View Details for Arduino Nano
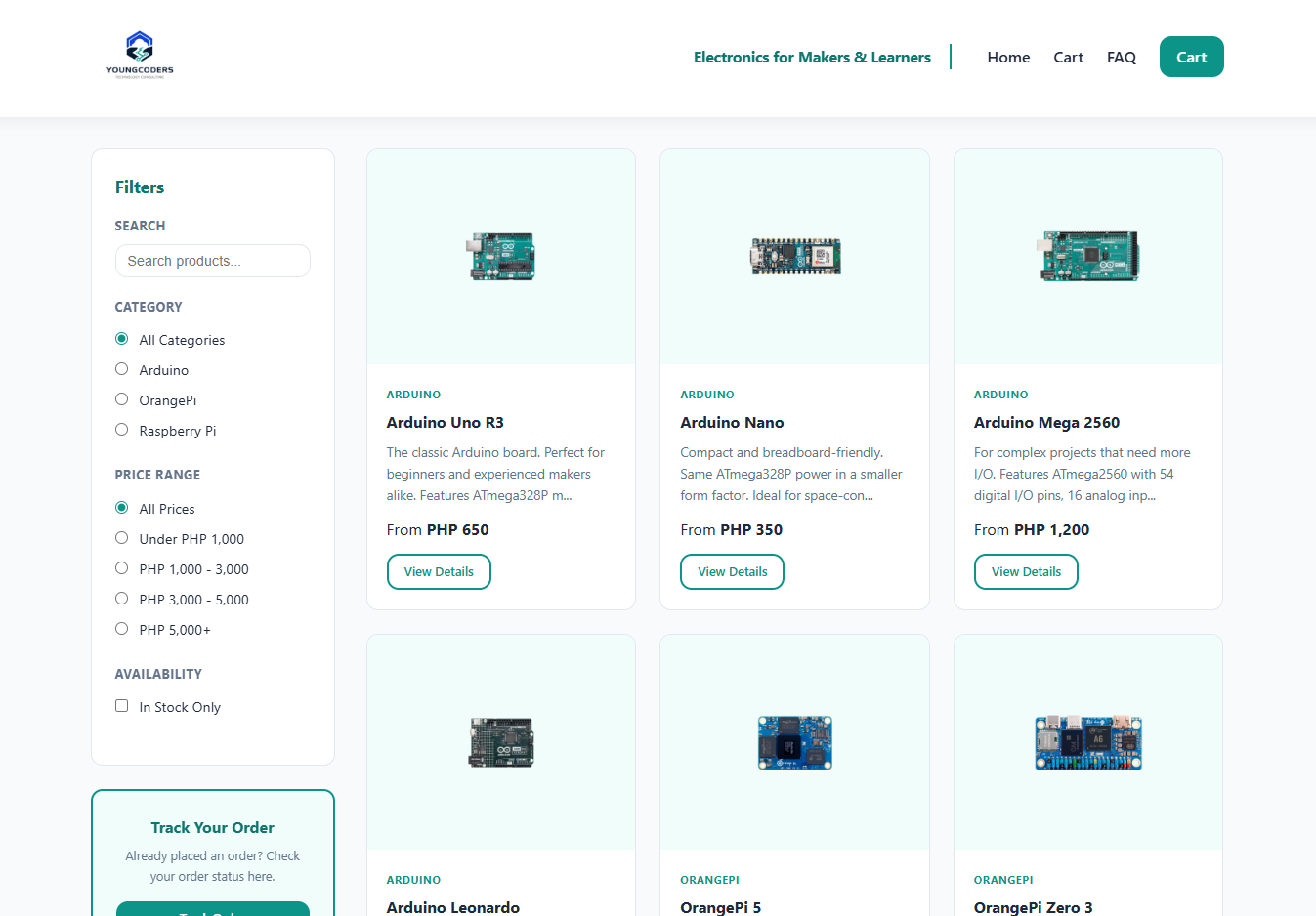Viewport: 1316px width, 916px height. pyautogui.click(x=732, y=572)
